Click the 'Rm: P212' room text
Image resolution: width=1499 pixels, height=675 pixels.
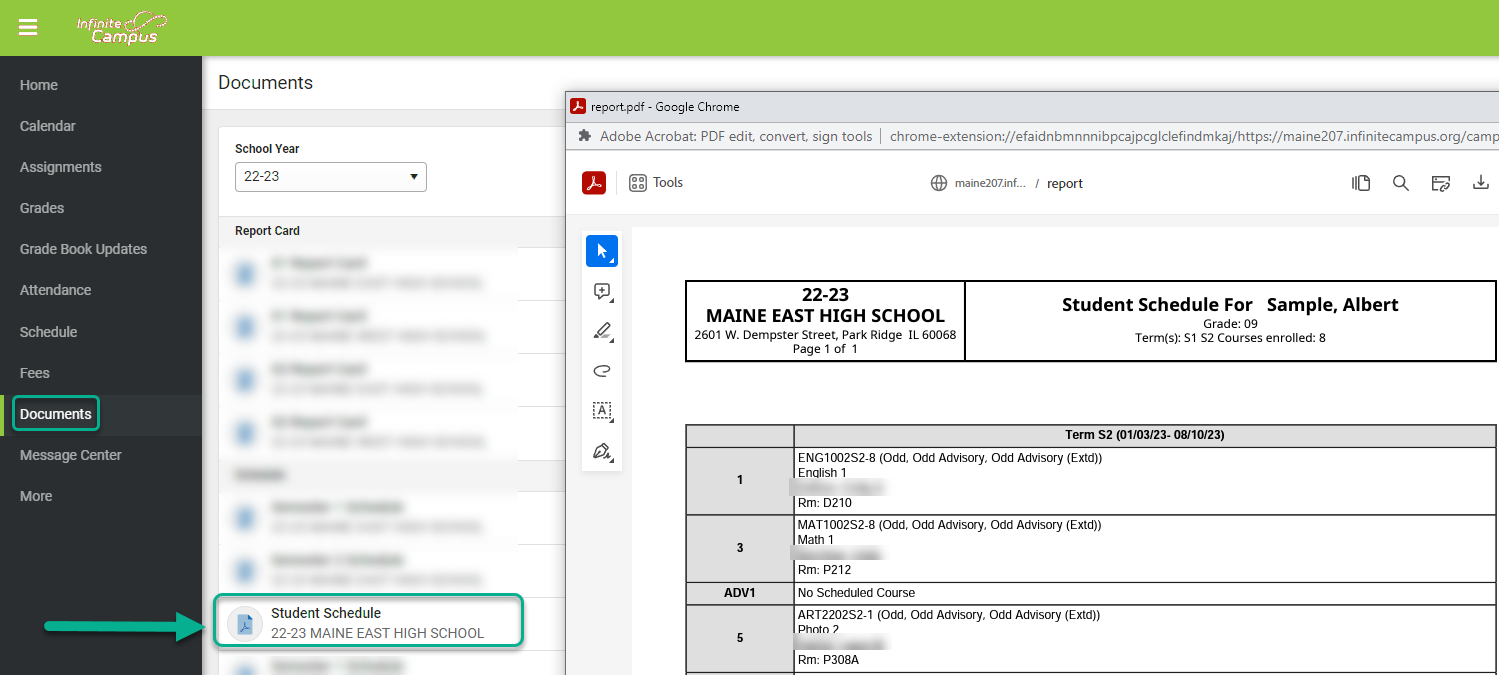click(824, 570)
